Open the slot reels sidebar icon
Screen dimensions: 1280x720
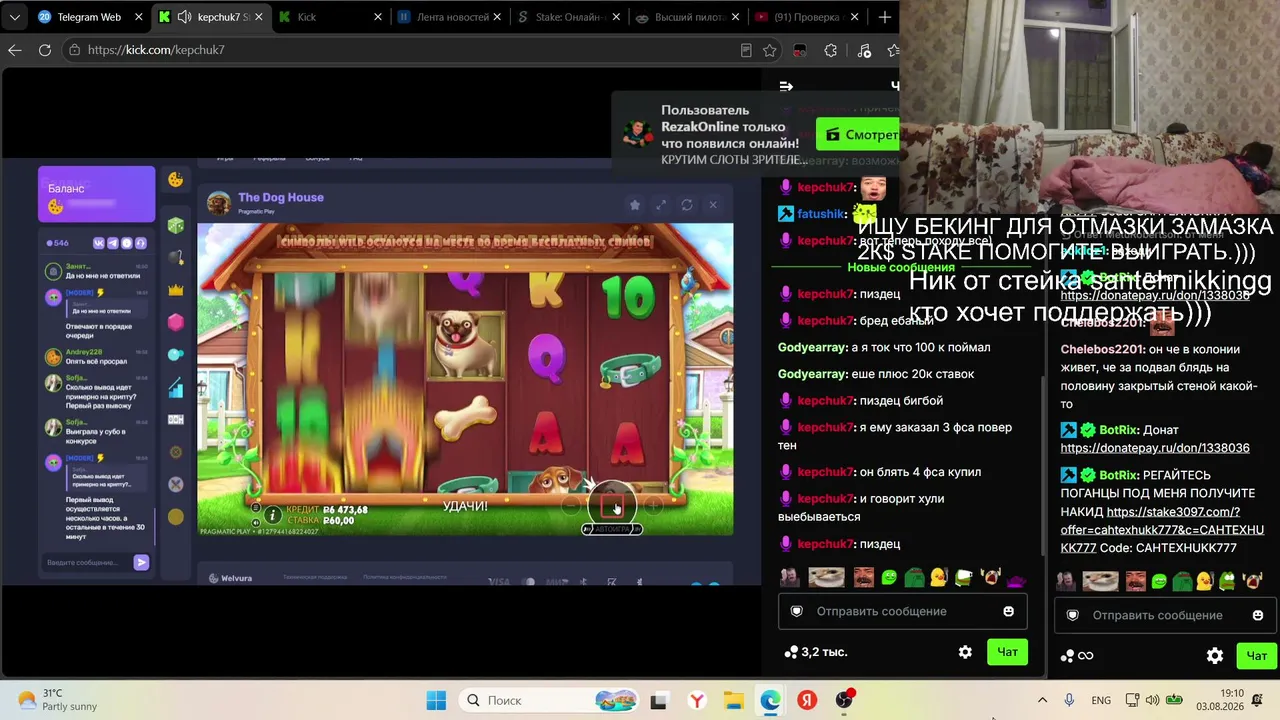coord(176,420)
